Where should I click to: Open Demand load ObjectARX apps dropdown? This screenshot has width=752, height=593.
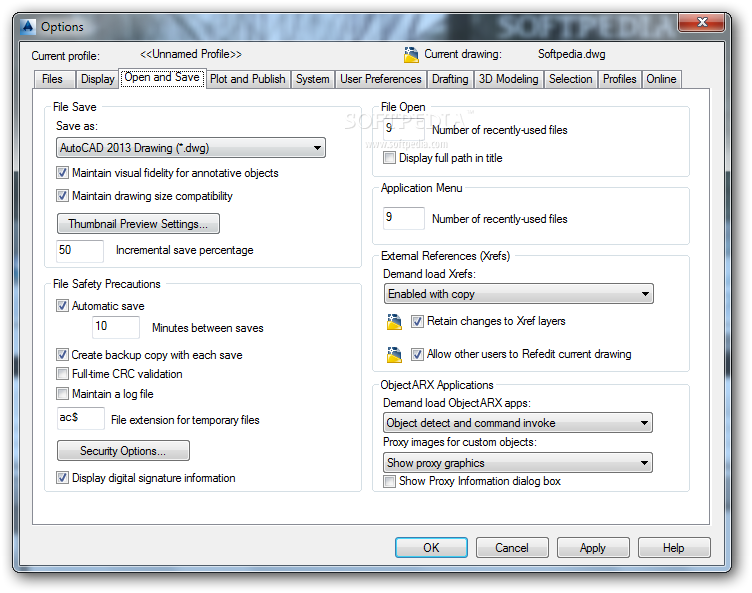click(x=517, y=423)
